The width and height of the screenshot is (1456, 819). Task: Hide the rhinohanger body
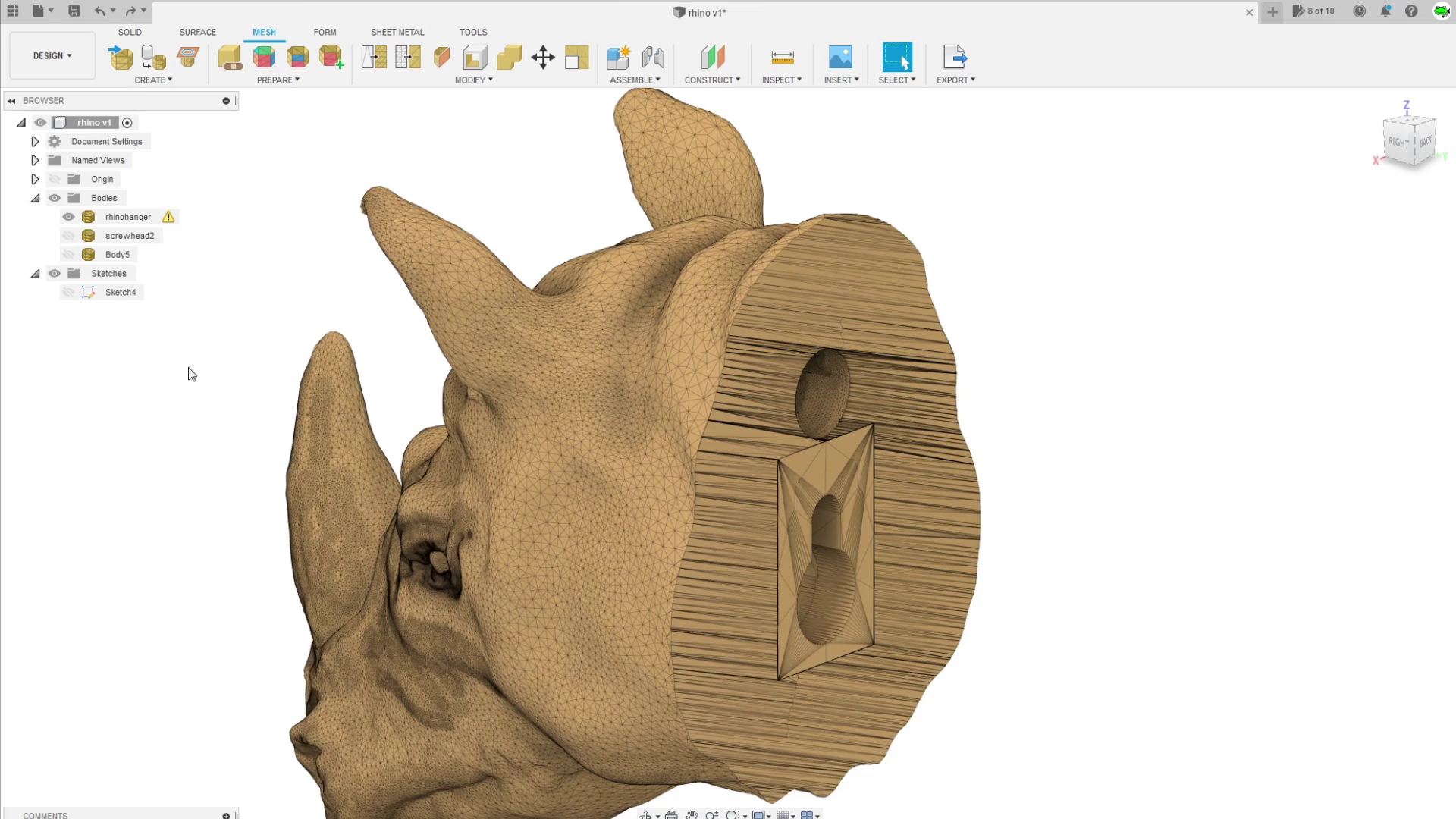pyautogui.click(x=68, y=216)
